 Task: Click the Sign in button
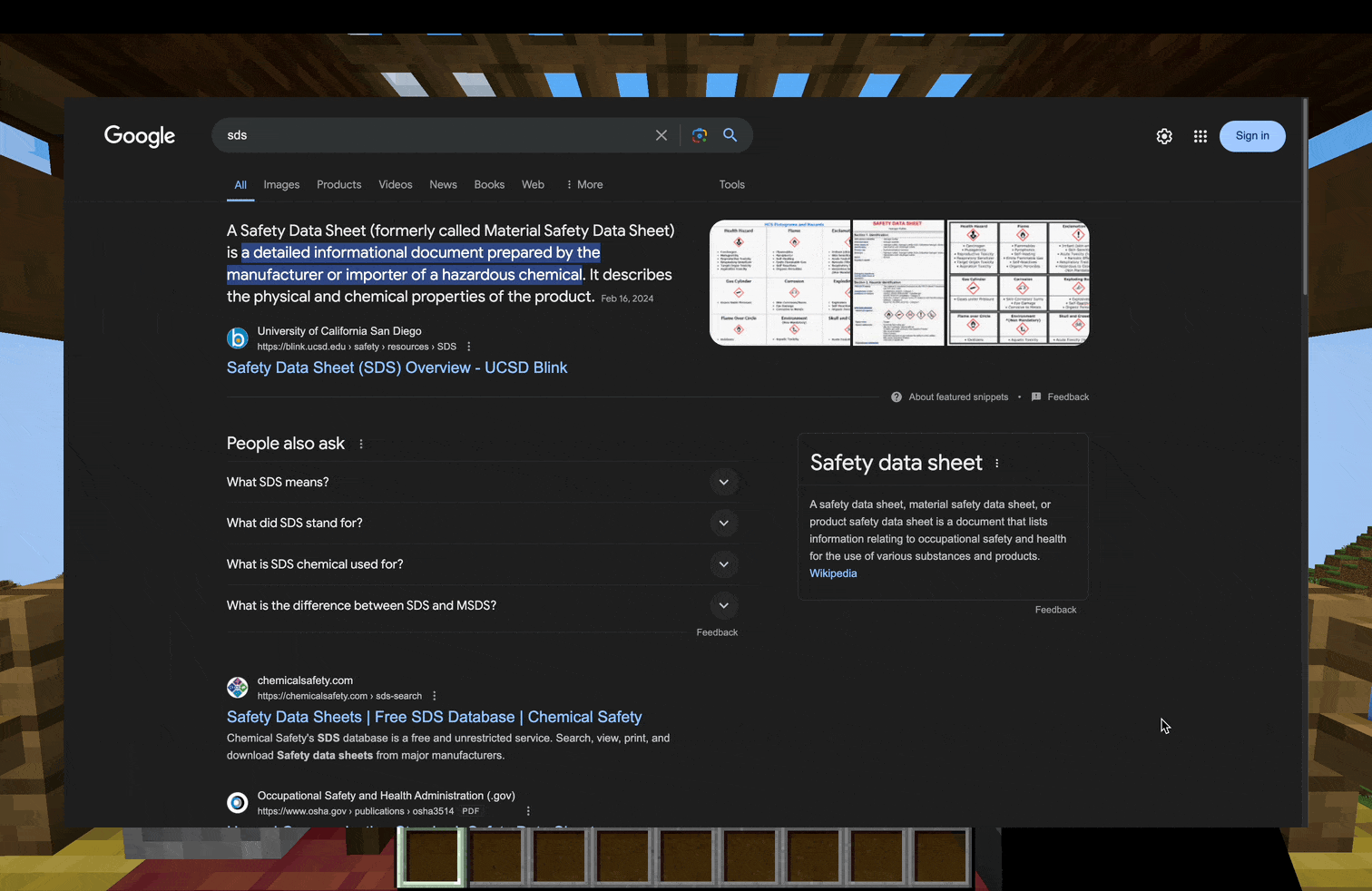point(1252,136)
